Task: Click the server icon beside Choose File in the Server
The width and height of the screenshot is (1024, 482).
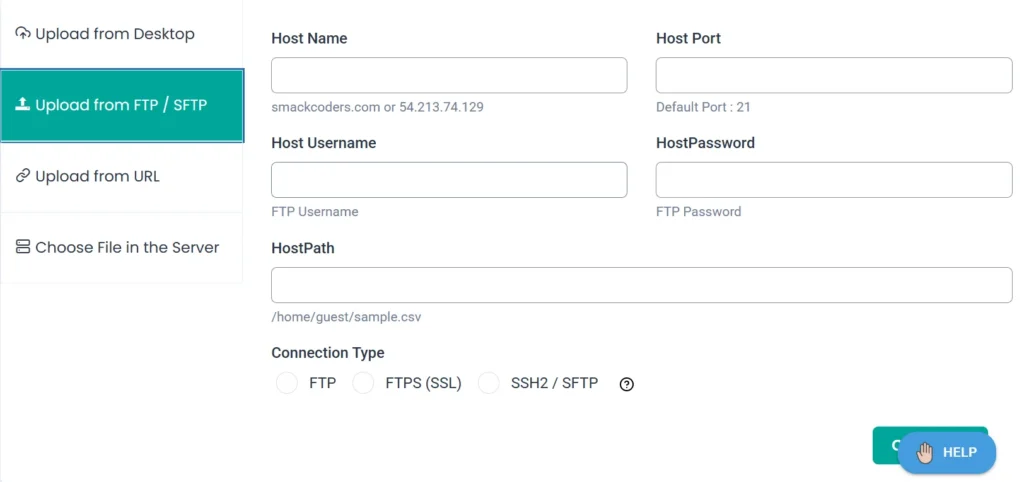Action: coord(23,247)
